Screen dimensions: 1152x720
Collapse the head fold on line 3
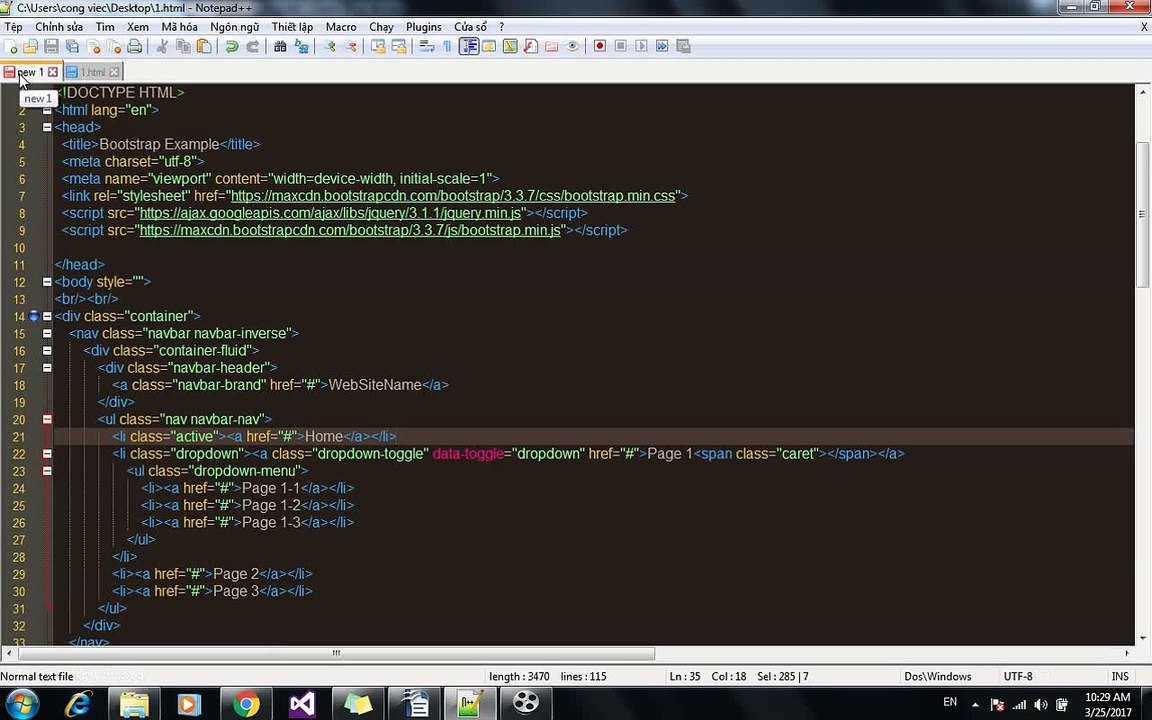[47, 127]
